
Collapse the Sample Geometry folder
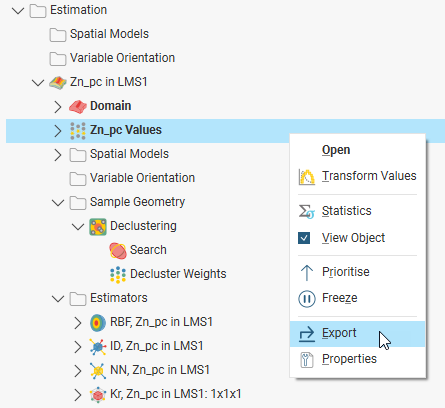(58, 202)
